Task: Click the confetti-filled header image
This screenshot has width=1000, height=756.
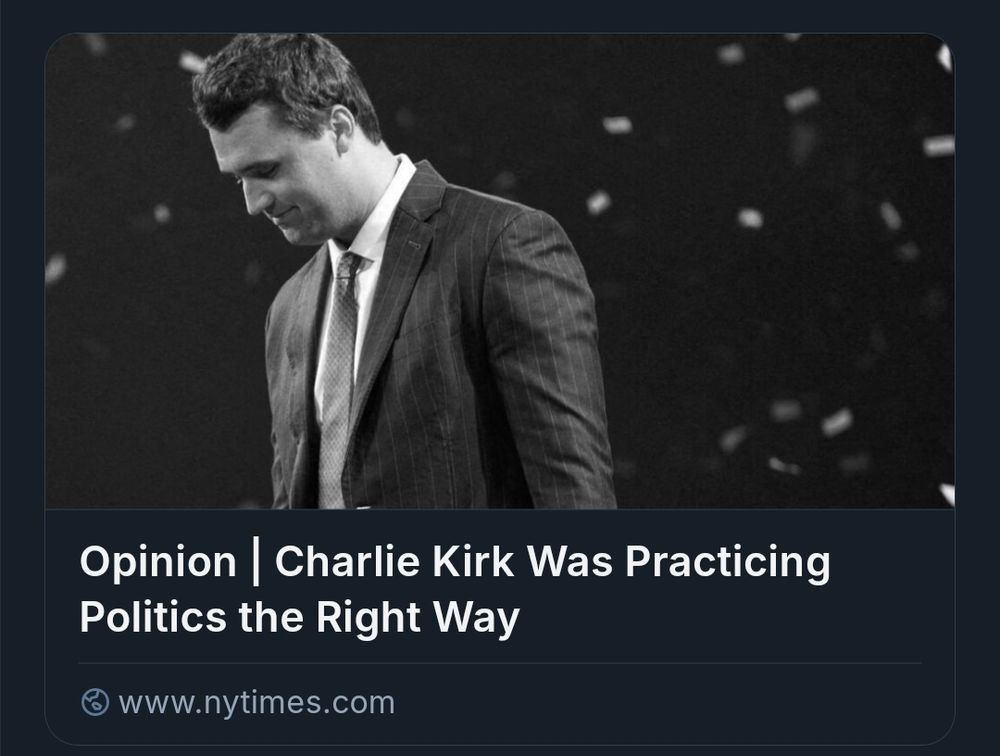Action: tap(700, 200)
